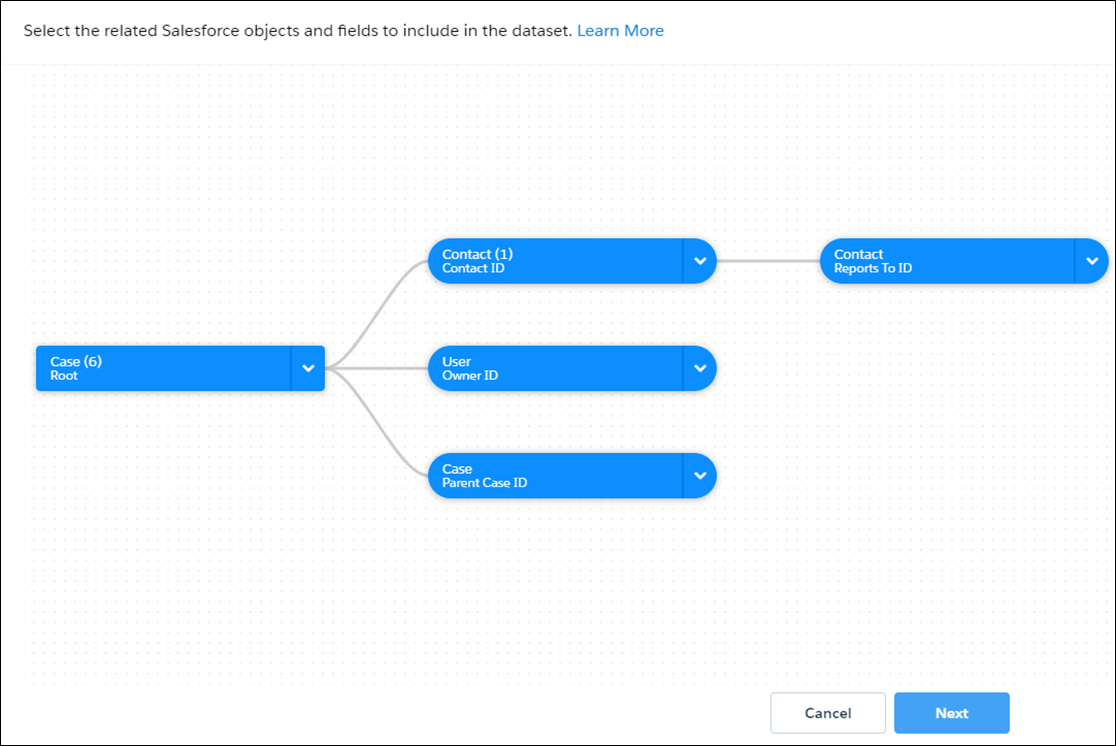Click the dataset instruction text at top
This screenshot has height=746, width=1116.
[298, 31]
